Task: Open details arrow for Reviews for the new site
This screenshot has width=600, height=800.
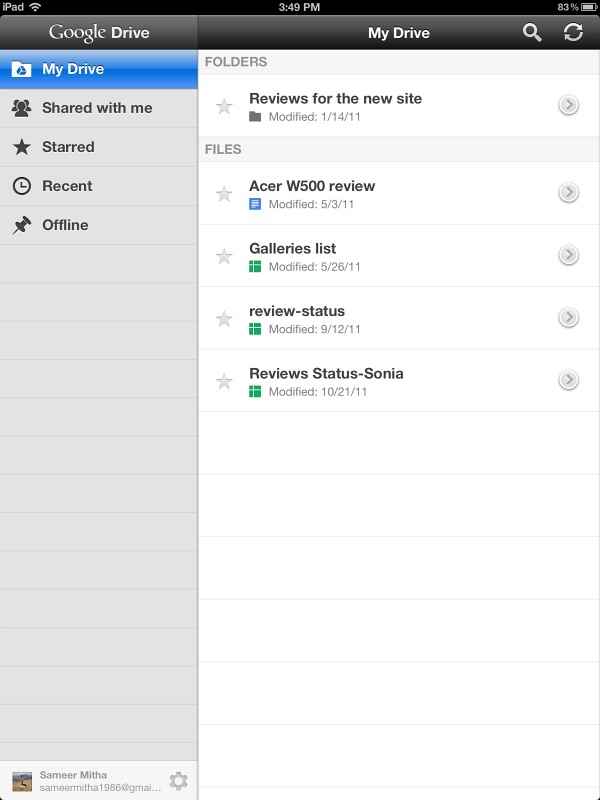Action: [568, 105]
